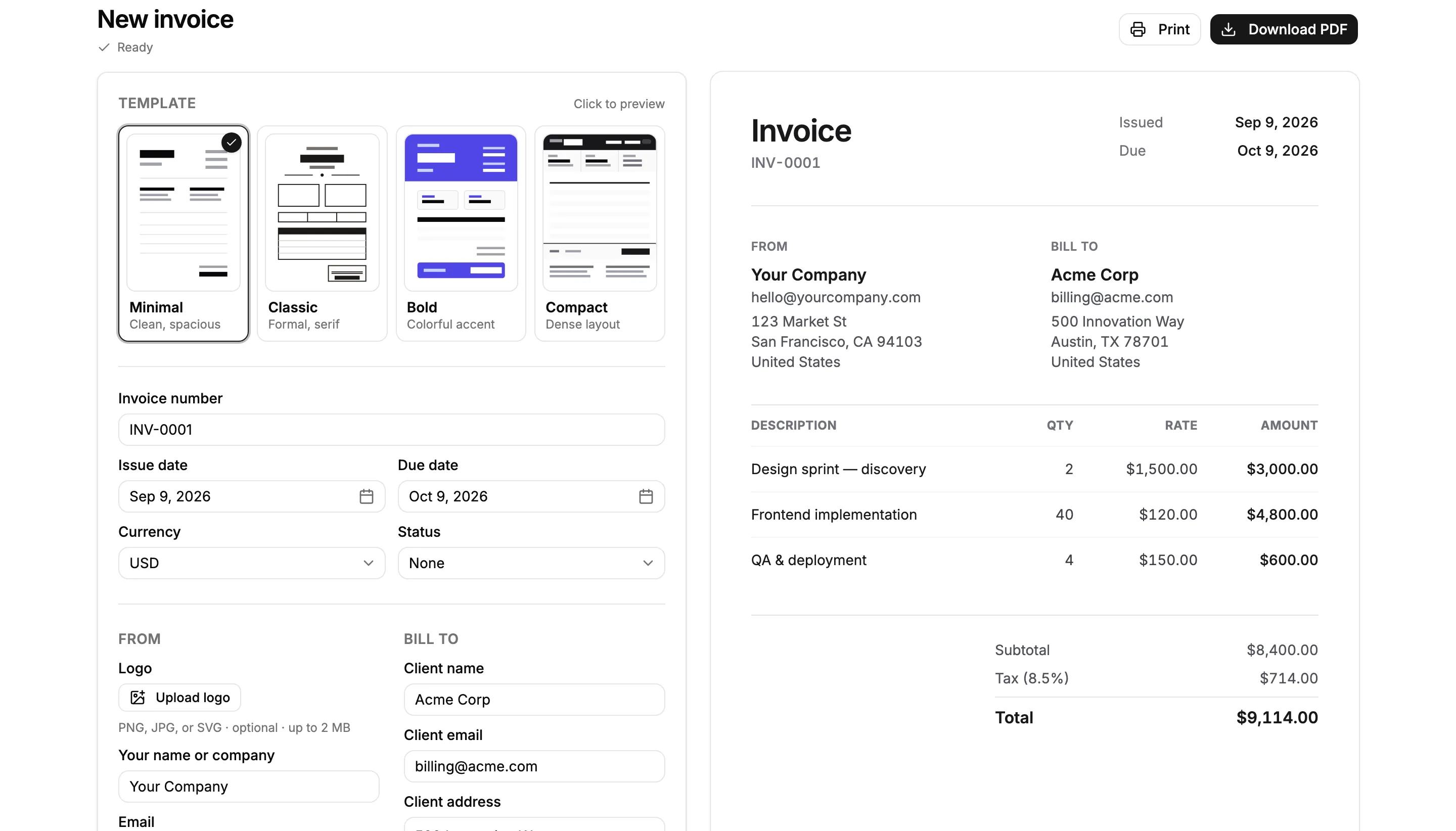Click the Bold template purple thumbnail
The width and height of the screenshot is (1456, 831).
click(461, 212)
